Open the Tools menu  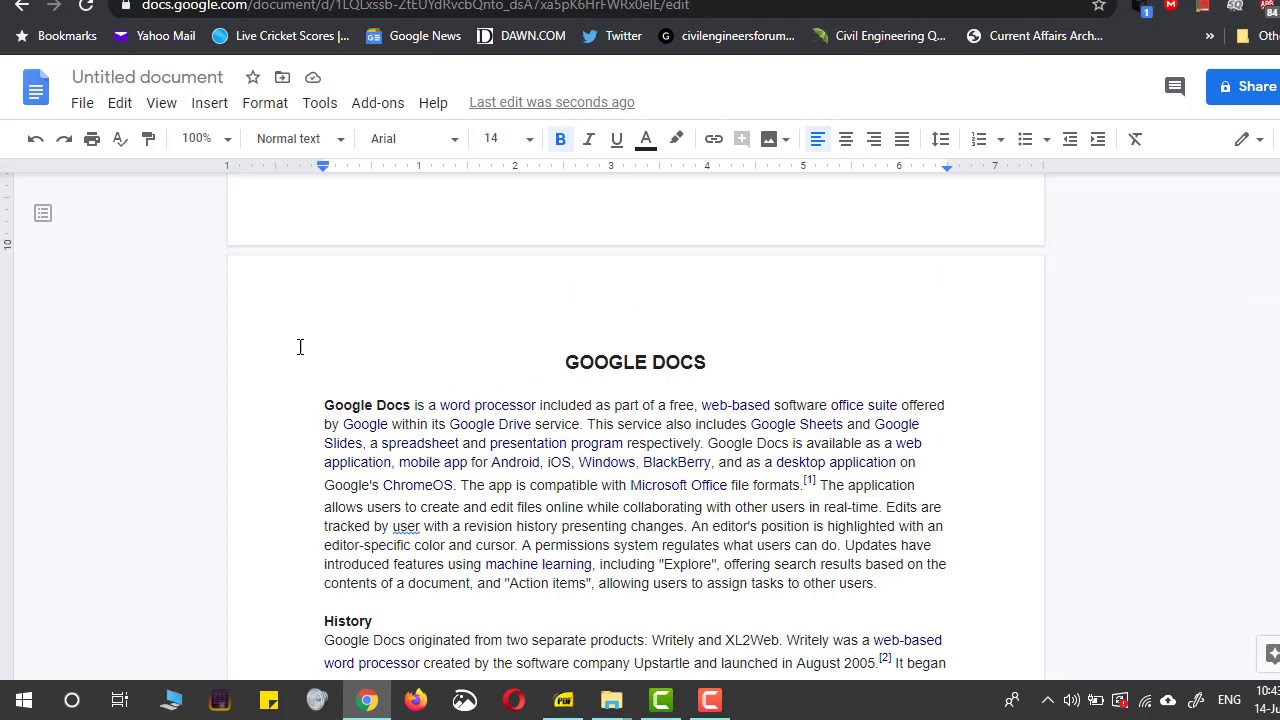click(320, 103)
